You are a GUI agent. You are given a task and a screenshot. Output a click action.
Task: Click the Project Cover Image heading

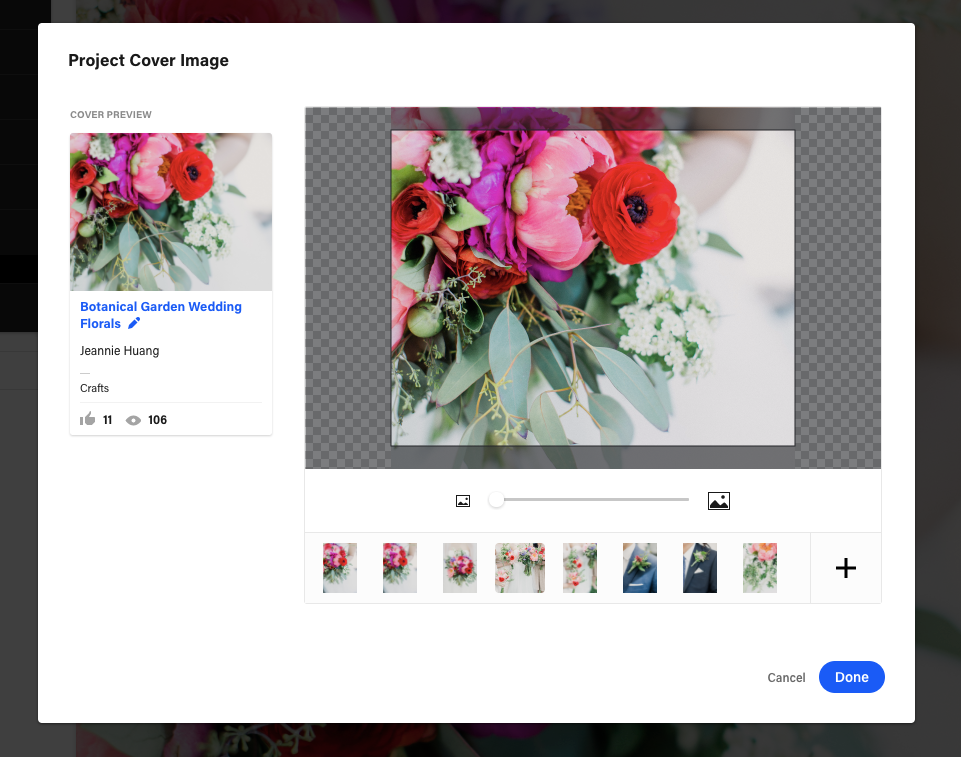pos(148,60)
